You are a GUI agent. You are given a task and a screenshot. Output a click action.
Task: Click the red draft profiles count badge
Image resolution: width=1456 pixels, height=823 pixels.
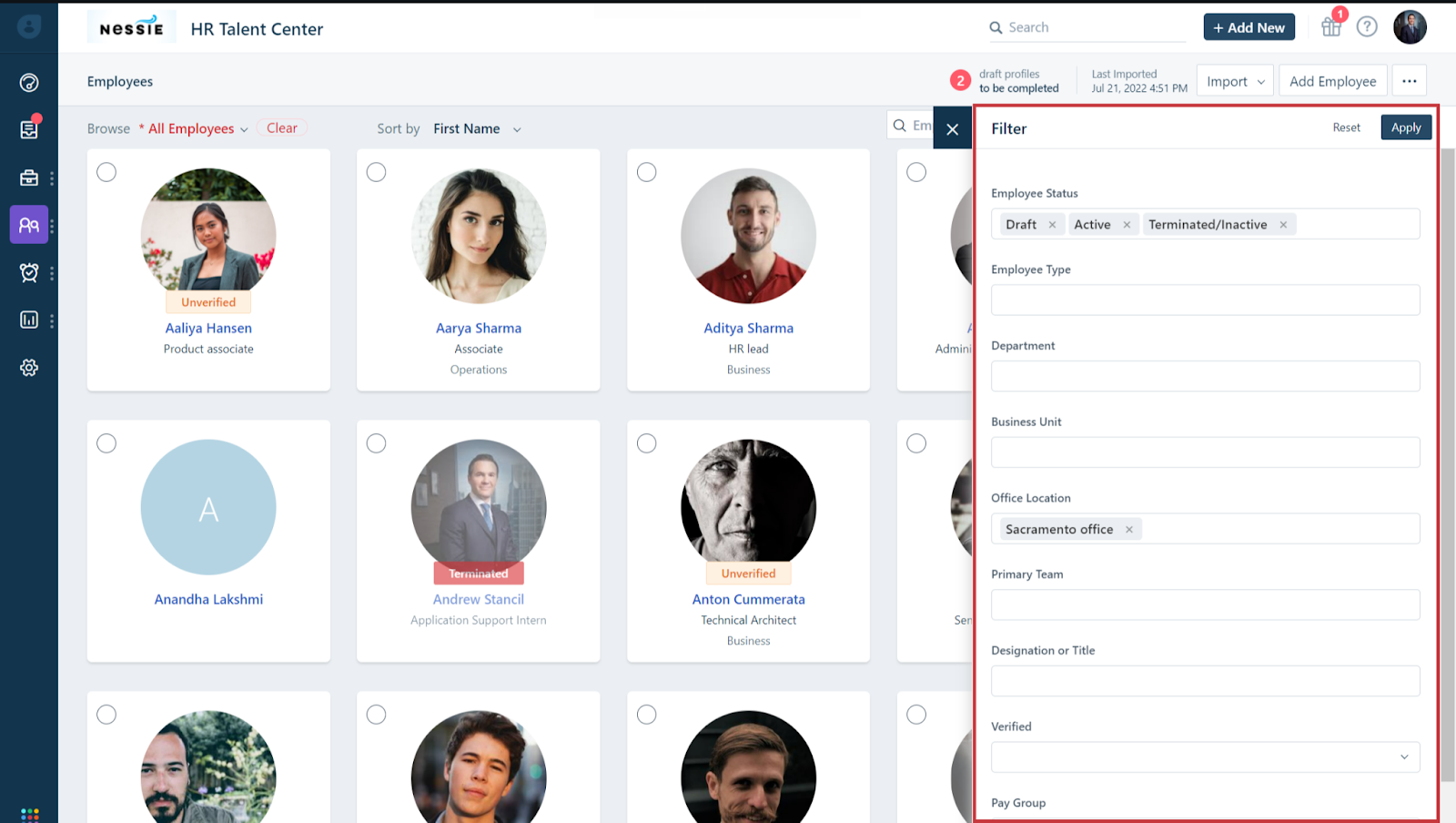pos(960,81)
